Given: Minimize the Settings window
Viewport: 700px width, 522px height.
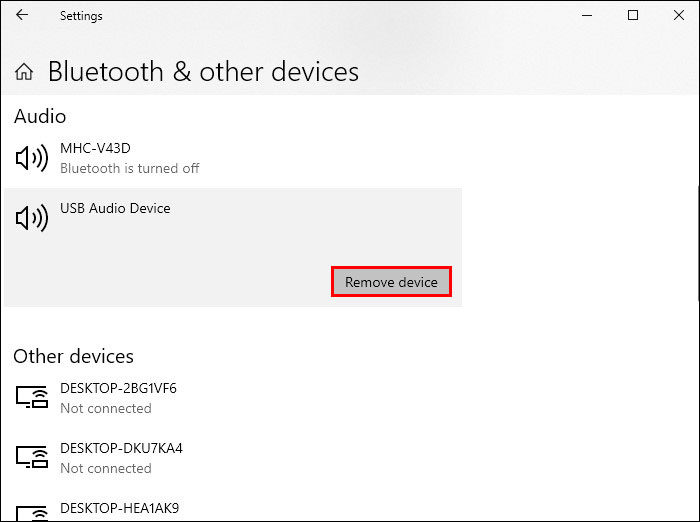Looking at the screenshot, I should [584, 16].
